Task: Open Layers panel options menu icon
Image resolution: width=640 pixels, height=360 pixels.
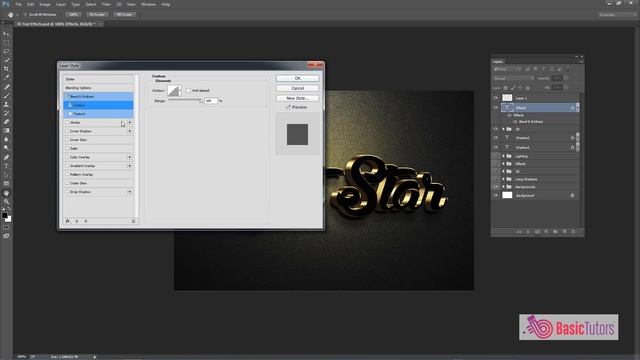Action: click(x=581, y=62)
